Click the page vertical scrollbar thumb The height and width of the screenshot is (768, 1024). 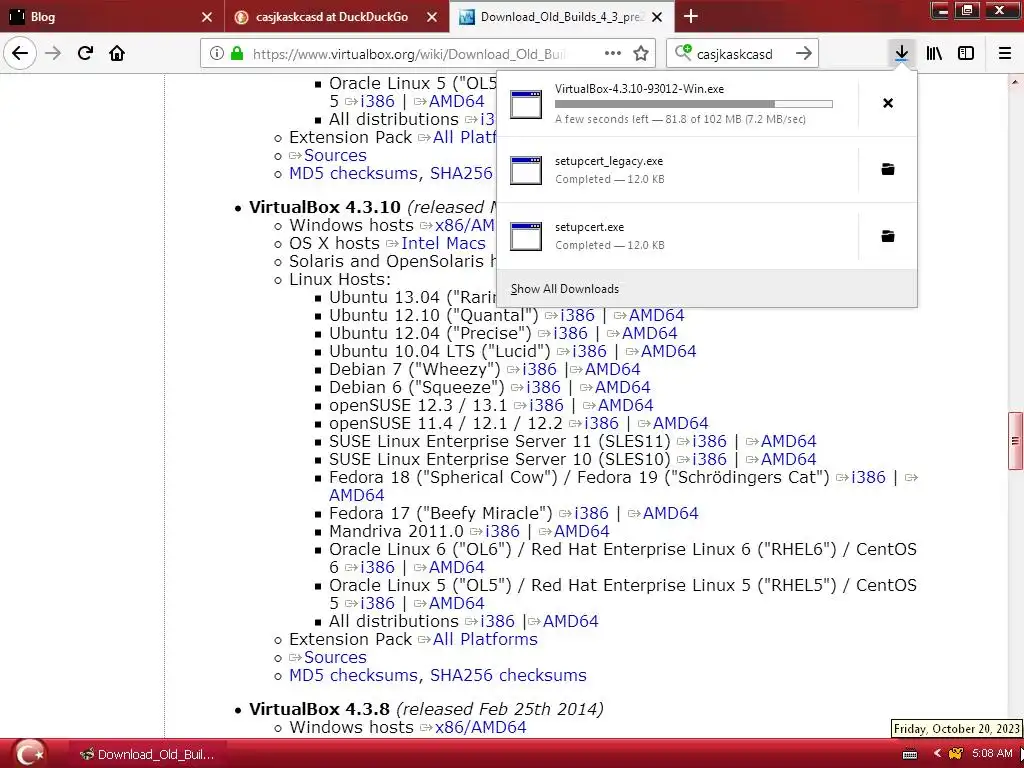(x=1015, y=441)
